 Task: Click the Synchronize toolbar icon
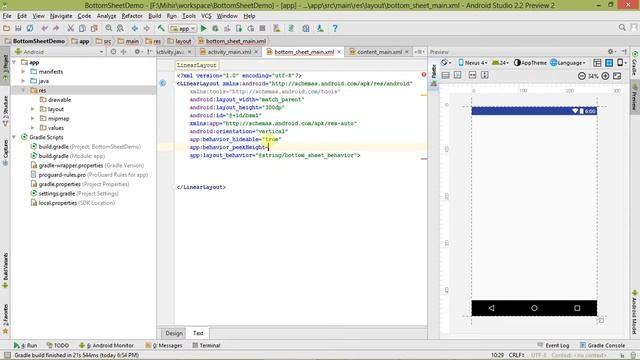(x=30, y=28)
